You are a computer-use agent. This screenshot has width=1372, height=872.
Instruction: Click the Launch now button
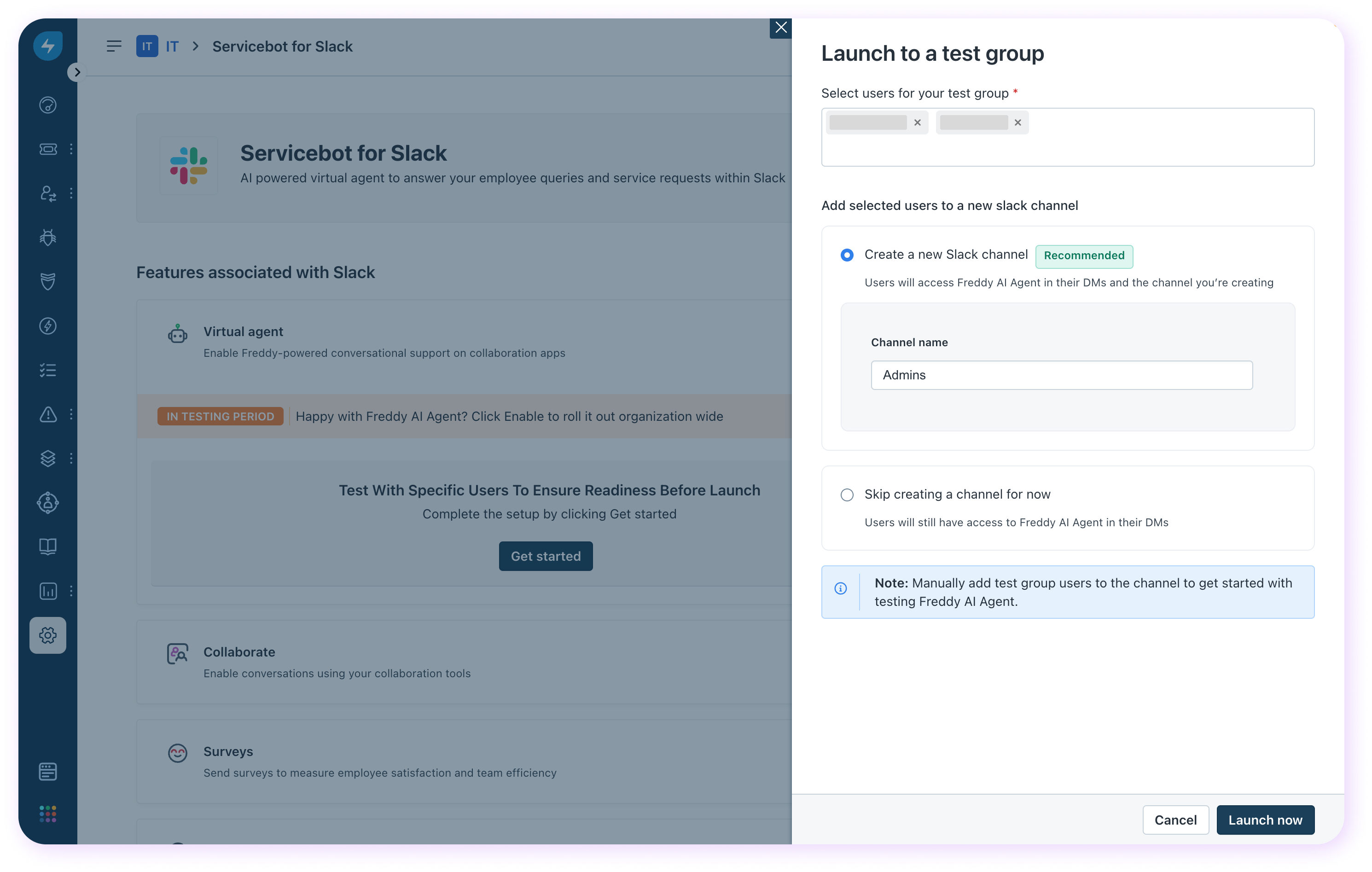pos(1265,820)
